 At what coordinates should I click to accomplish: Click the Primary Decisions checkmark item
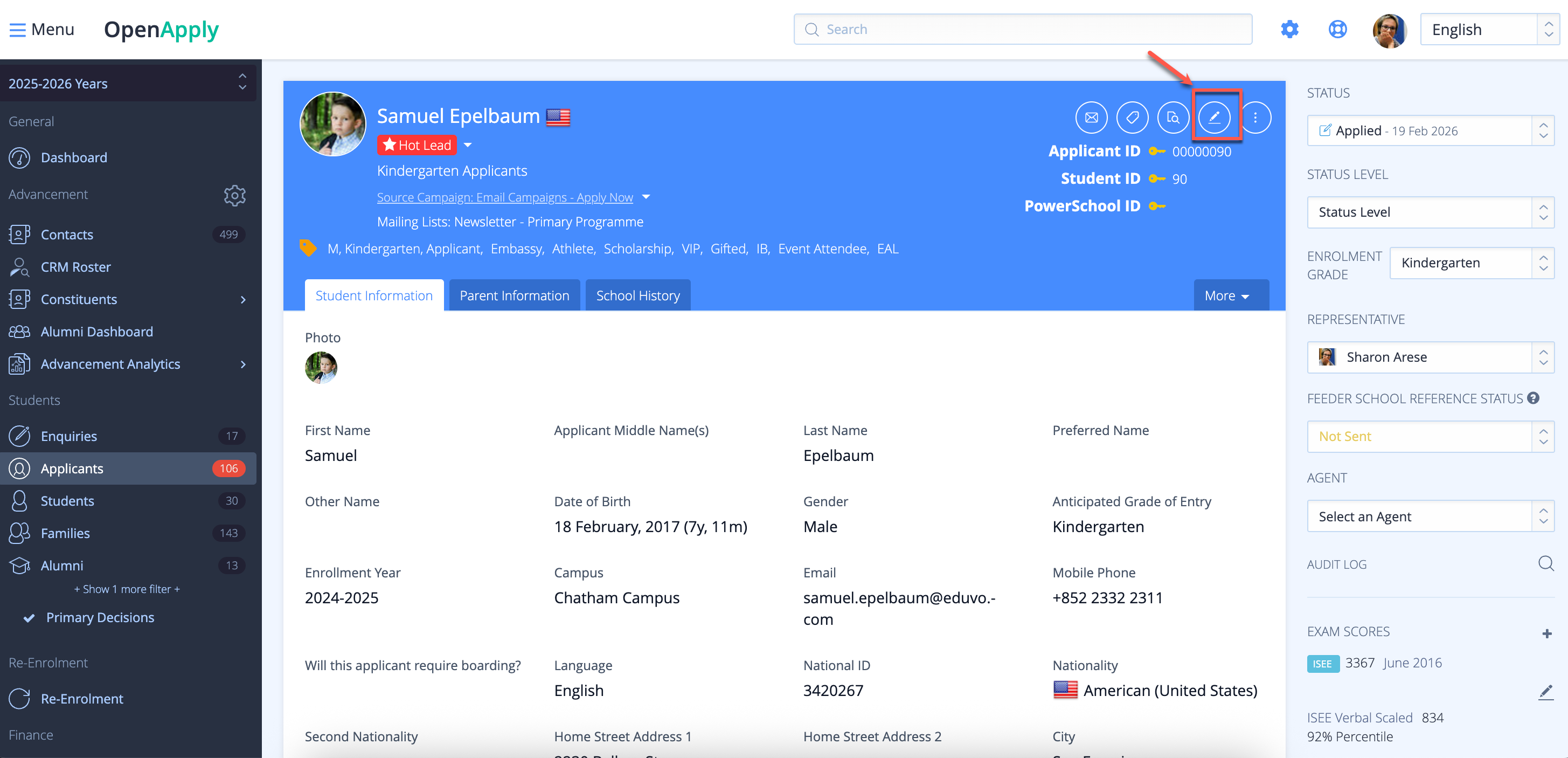tap(99, 617)
